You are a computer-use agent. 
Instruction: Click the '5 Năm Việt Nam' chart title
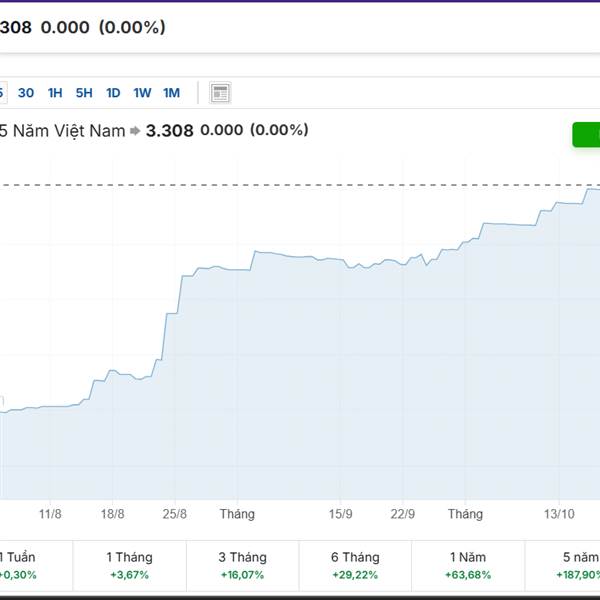[63, 131]
